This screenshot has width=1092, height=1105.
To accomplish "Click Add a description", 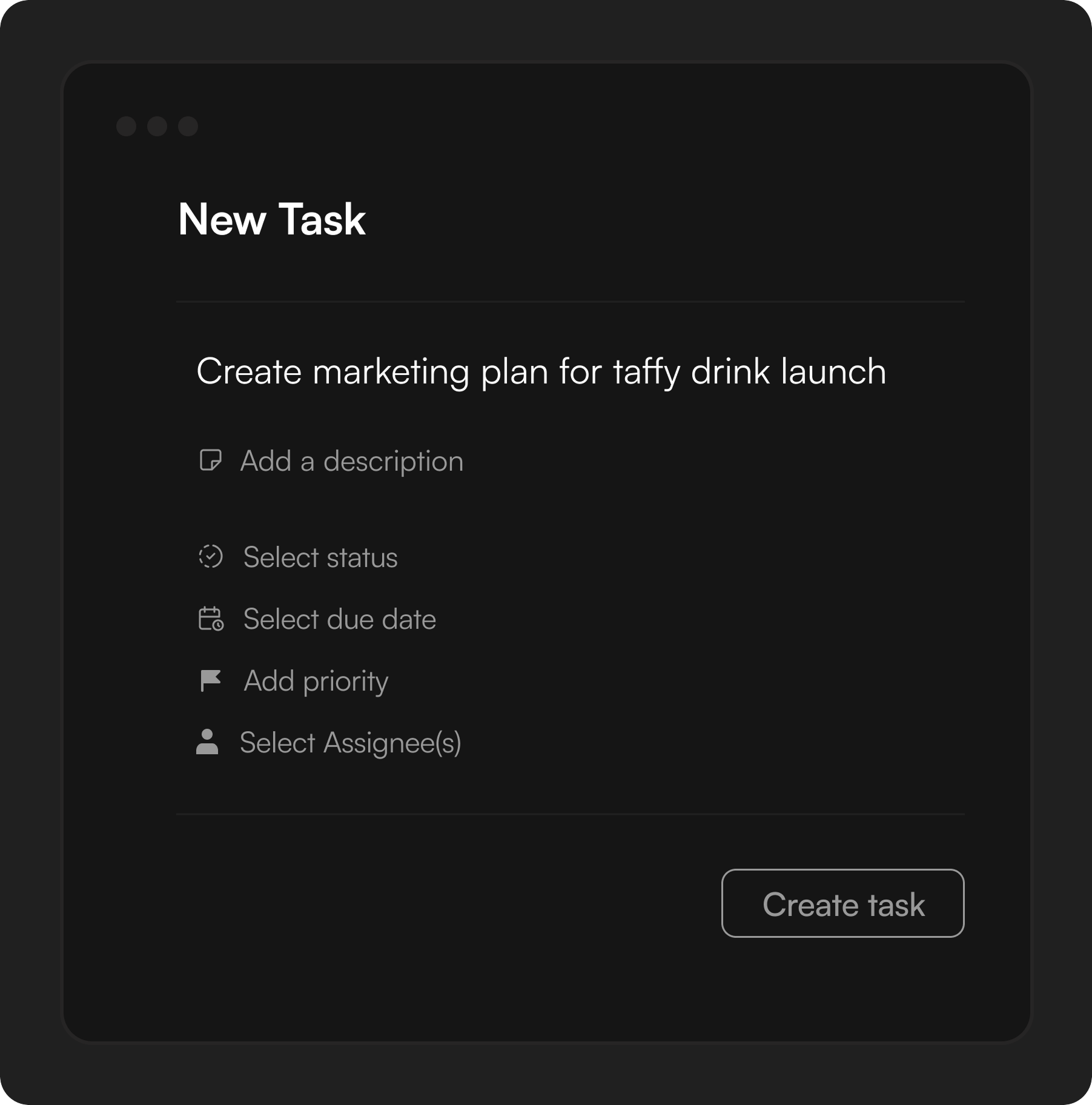I will pyautogui.click(x=352, y=461).
